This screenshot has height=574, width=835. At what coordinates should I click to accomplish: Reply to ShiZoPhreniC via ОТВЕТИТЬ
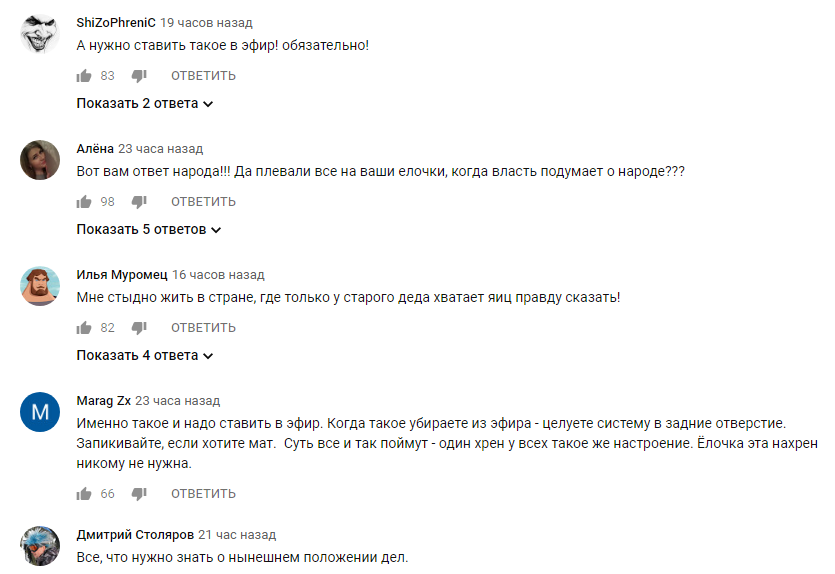pos(203,76)
